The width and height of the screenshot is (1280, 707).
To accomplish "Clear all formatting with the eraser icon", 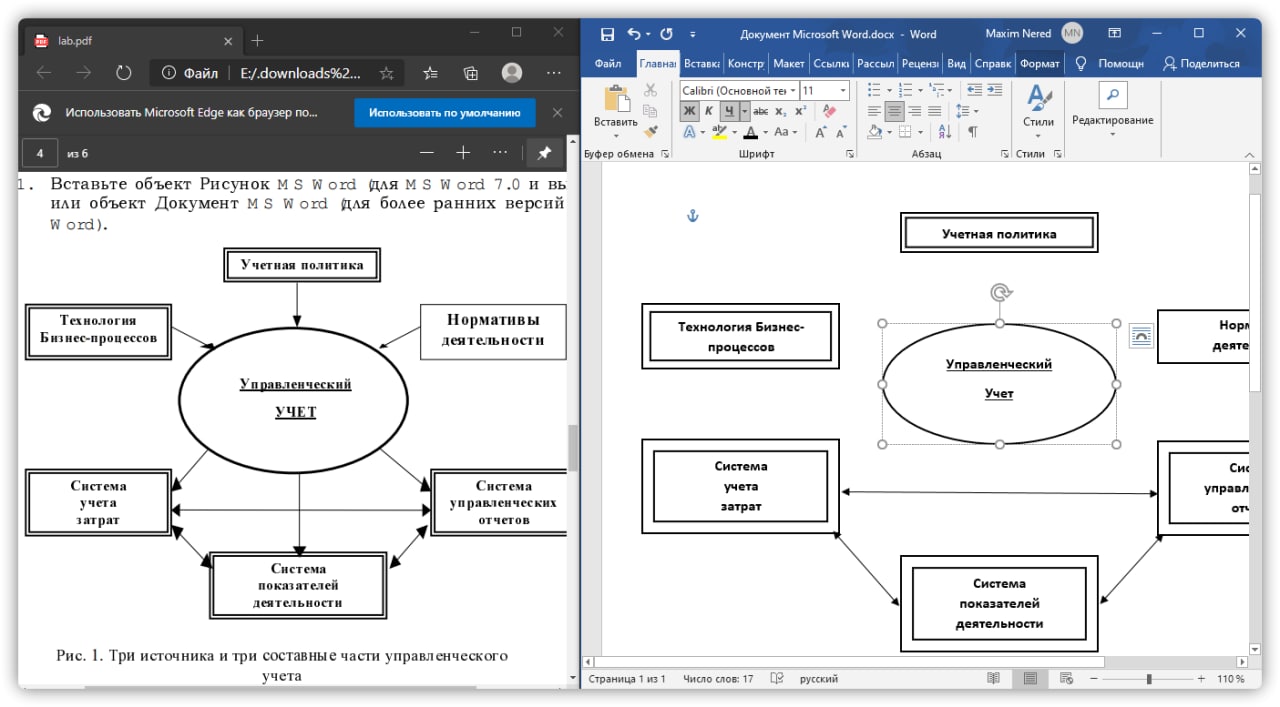I will pos(829,111).
